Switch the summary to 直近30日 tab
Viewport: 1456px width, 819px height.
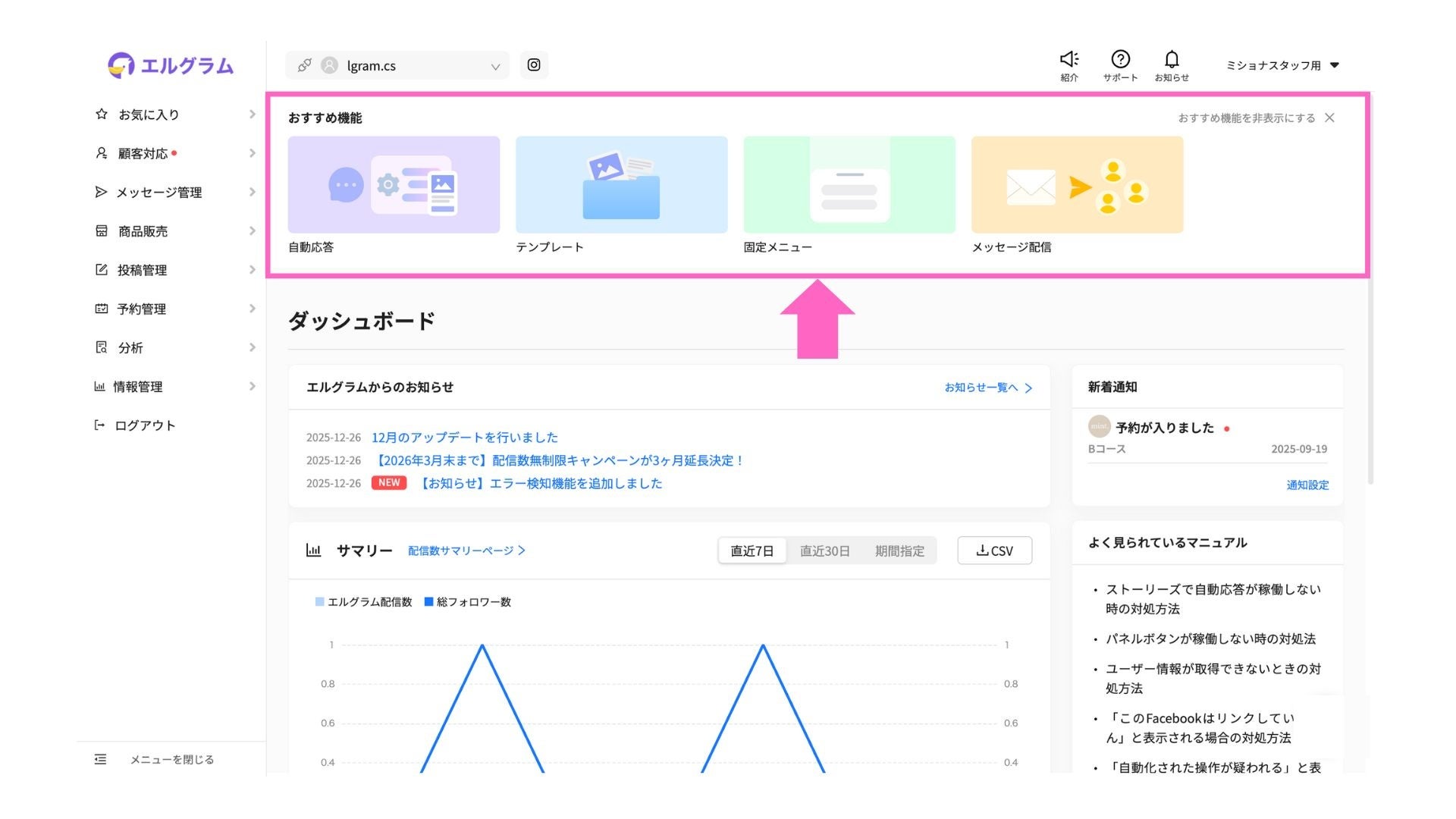(824, 551)
